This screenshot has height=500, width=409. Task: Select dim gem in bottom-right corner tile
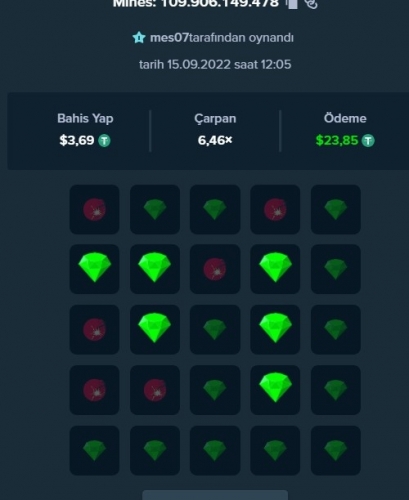pyautogui.click(x=336, y=450)
